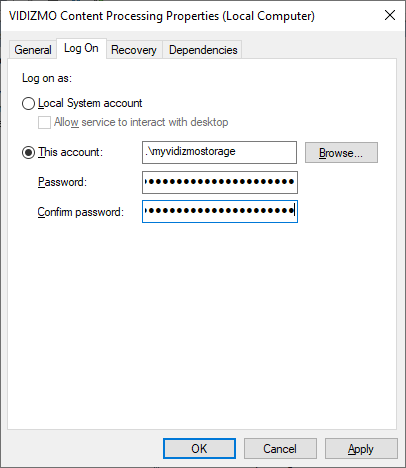
Task: Click the blank white panel area of Log On page
Action: 202,327
